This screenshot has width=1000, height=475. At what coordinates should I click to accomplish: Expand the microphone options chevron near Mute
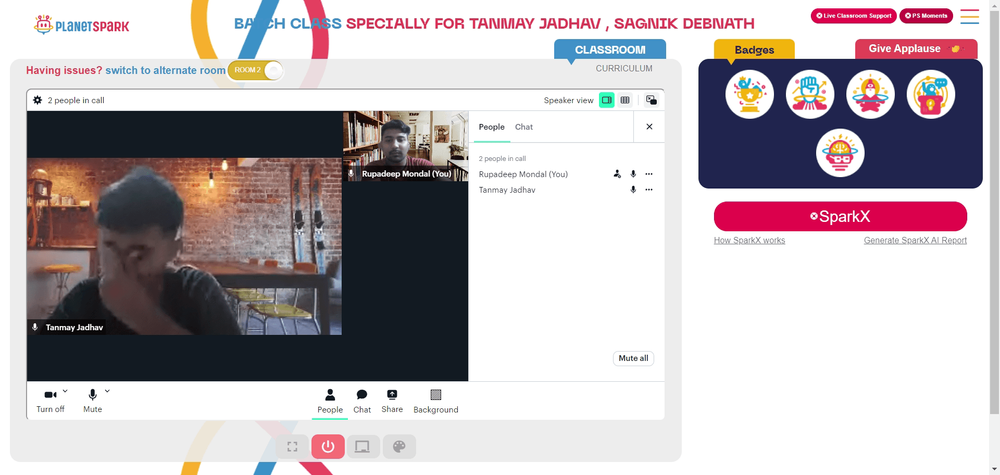(107, 391)
